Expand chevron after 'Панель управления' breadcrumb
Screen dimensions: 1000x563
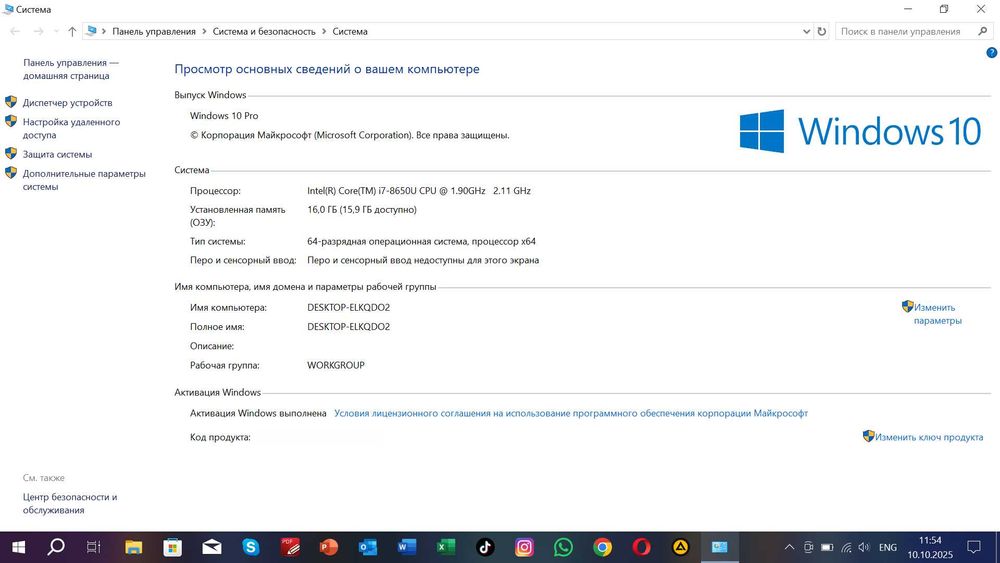(204, 31)
